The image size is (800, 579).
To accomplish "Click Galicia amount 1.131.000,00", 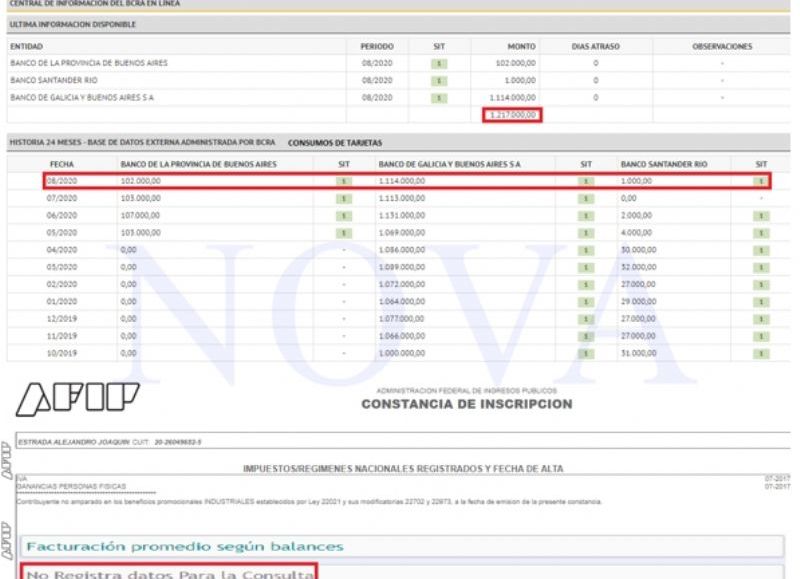I will pos(402,216).
